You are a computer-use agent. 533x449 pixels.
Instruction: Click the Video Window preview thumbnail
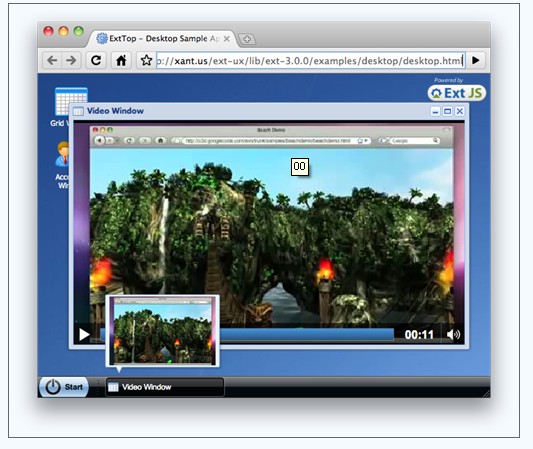tap(162, 331)
